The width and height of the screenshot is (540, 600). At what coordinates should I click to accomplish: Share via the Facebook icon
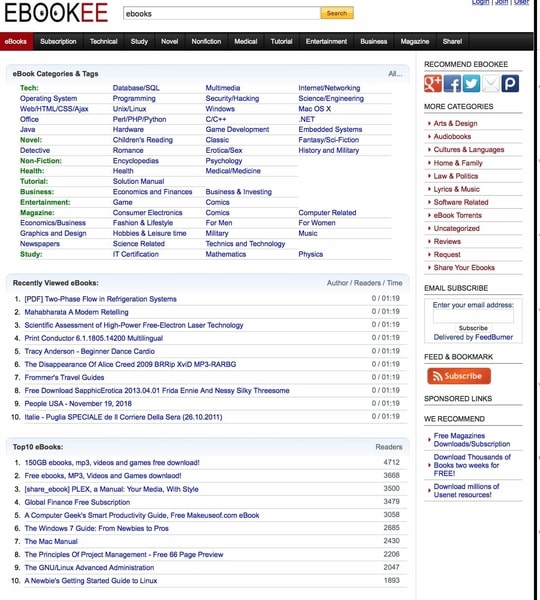click(x=452, y=83)
